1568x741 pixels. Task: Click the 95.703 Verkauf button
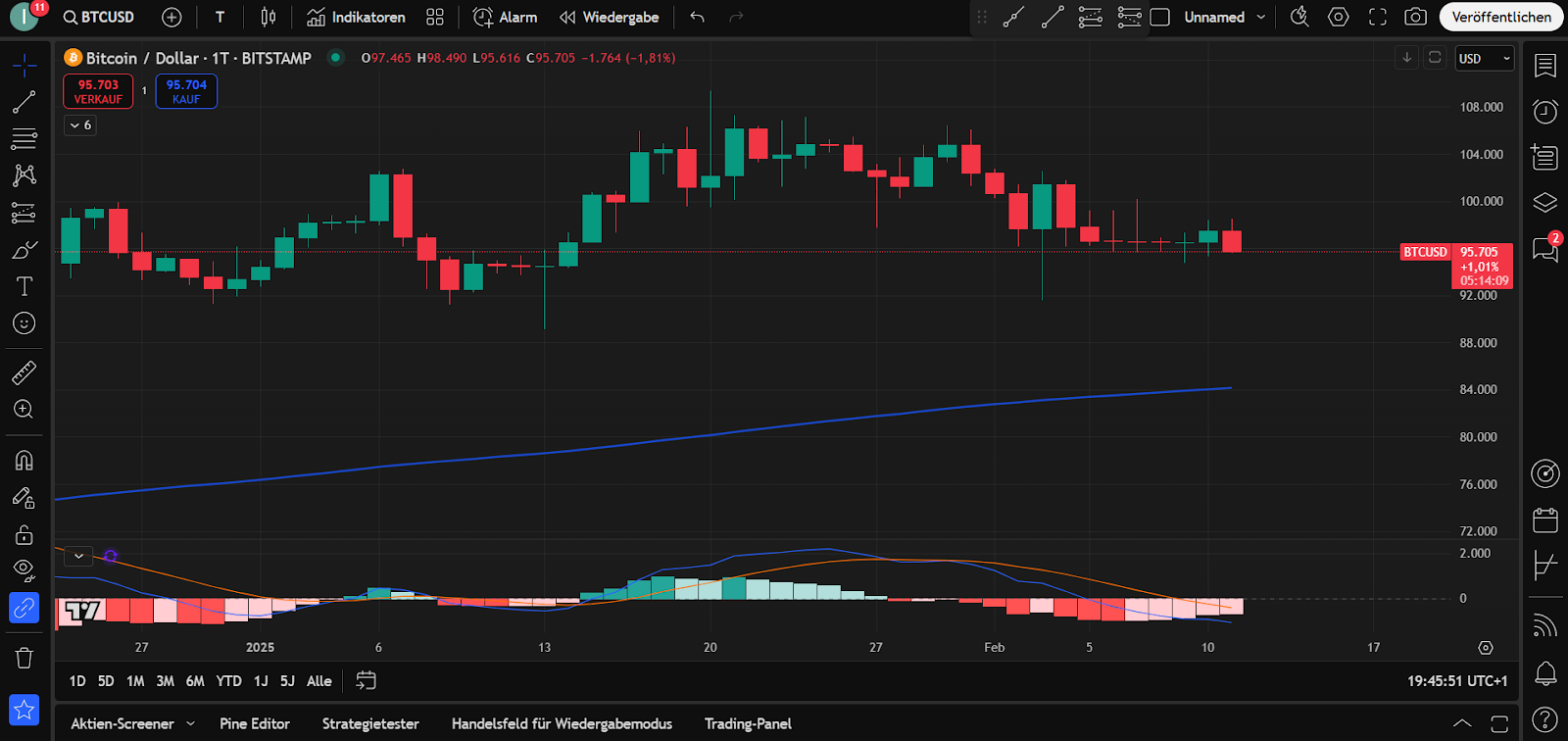pyautogui.click(x=98, y=91)
